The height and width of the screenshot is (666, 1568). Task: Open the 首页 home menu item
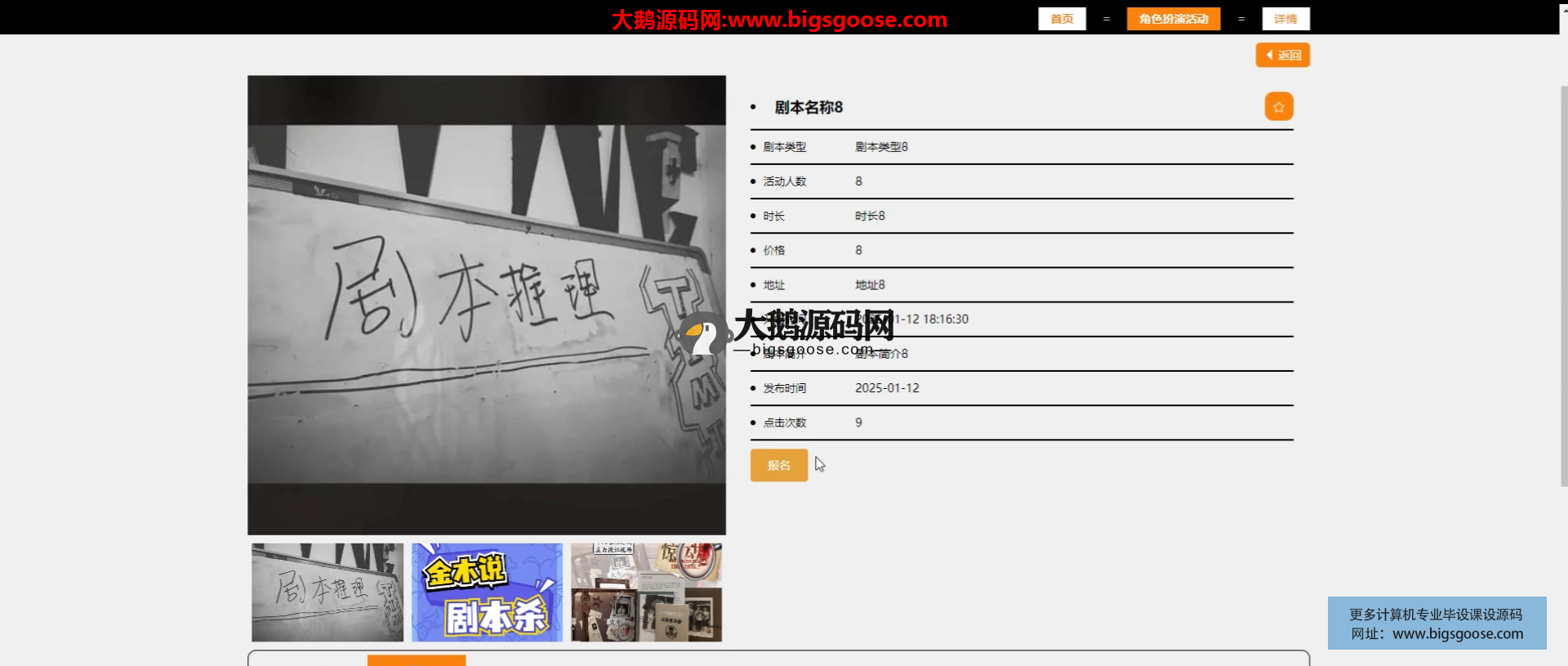(x=1062, y=19)
